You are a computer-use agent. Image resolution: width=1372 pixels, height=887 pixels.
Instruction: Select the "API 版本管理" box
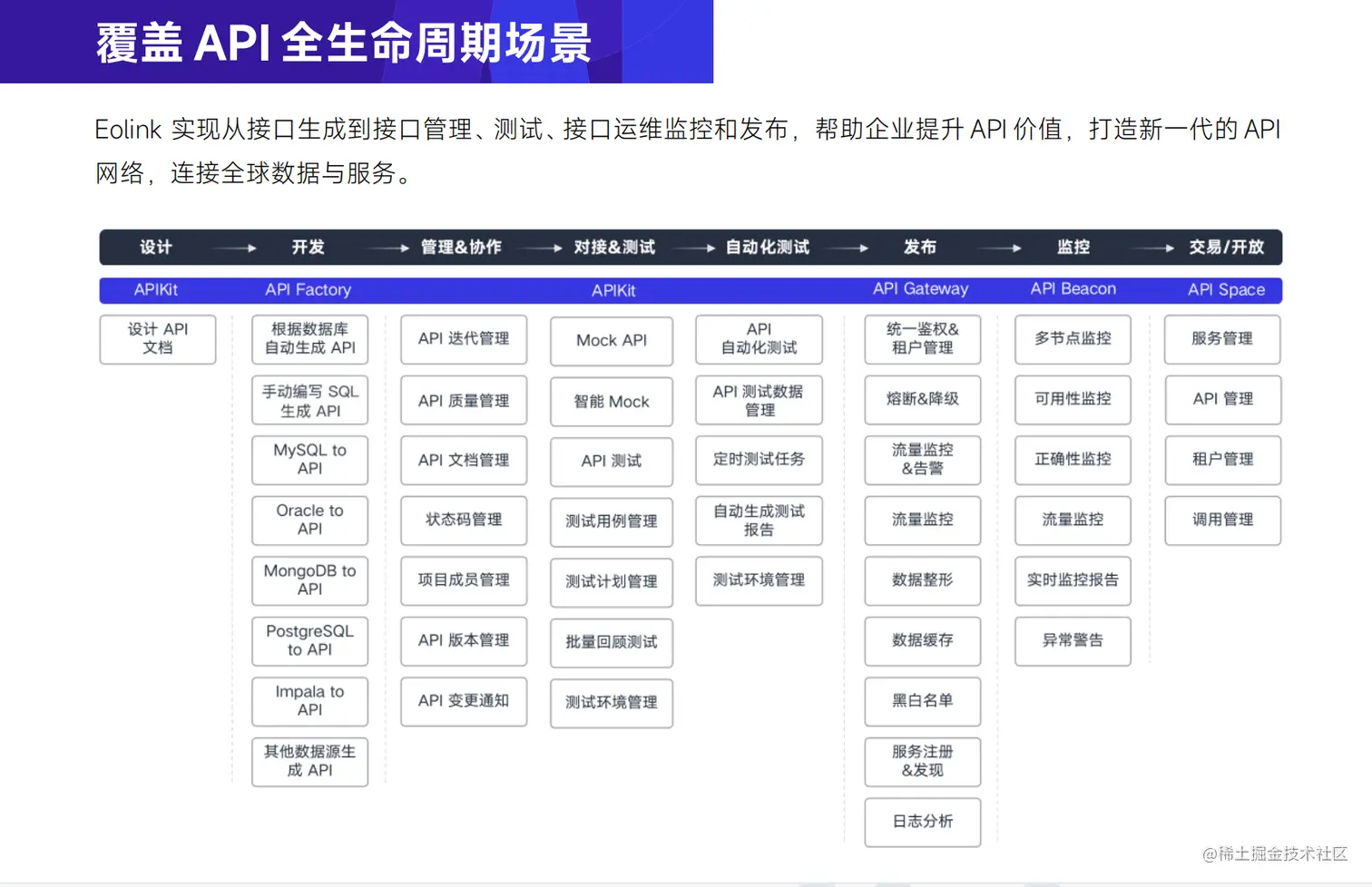point(464,641)
